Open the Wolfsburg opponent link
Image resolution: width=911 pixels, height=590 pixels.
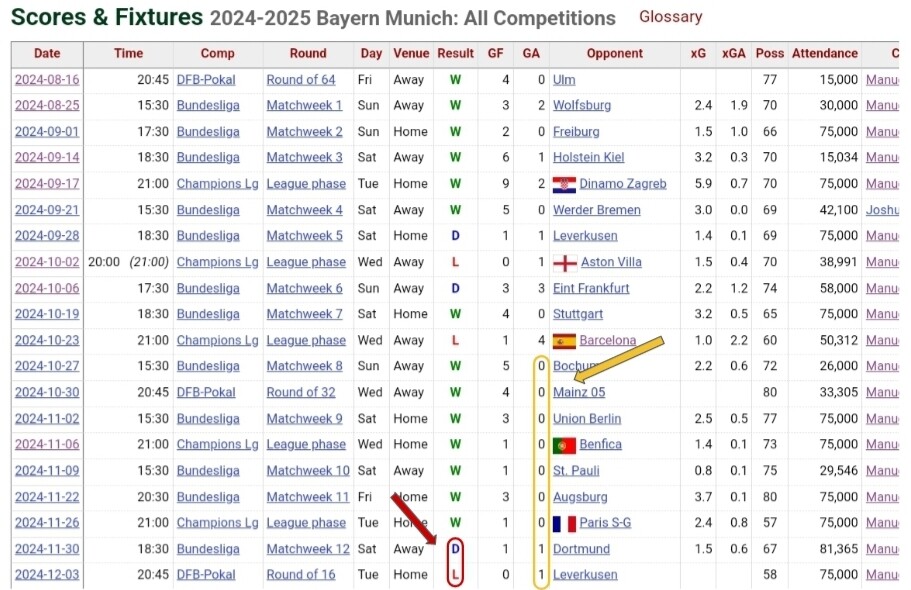[582, 105]
